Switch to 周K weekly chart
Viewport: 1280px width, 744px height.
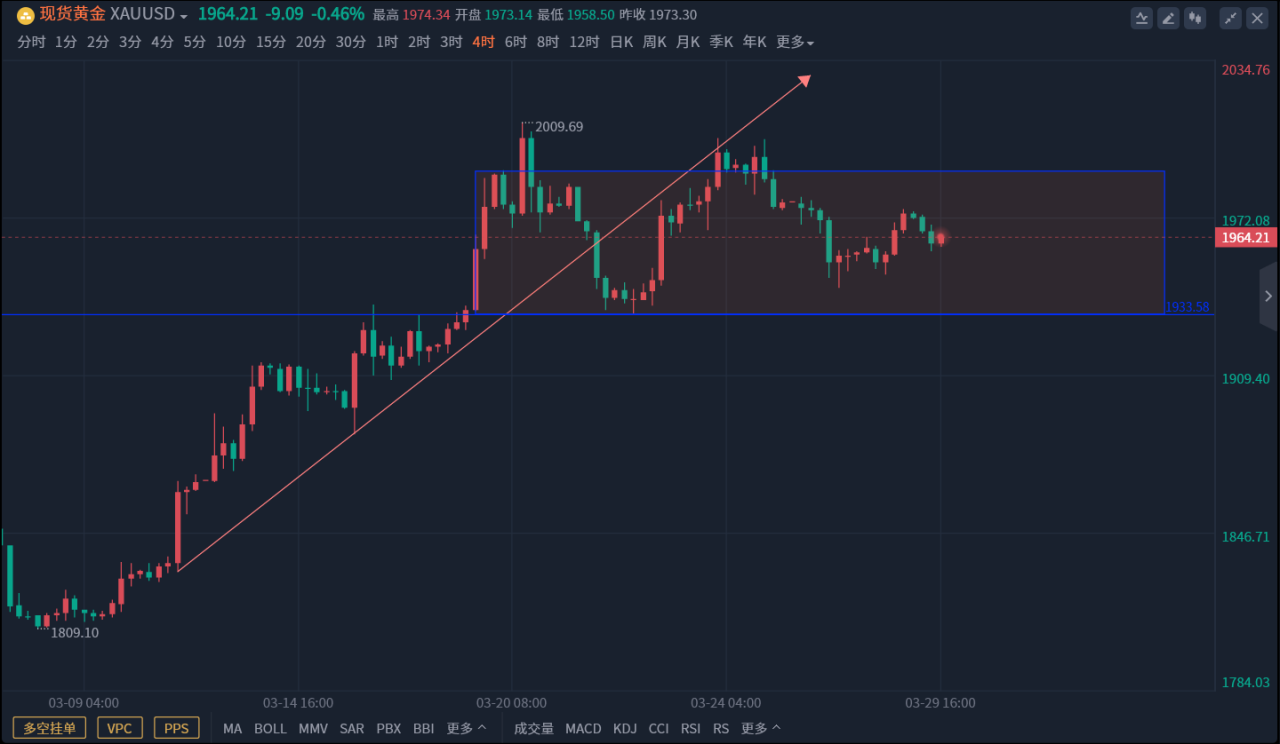click(655, 42)
